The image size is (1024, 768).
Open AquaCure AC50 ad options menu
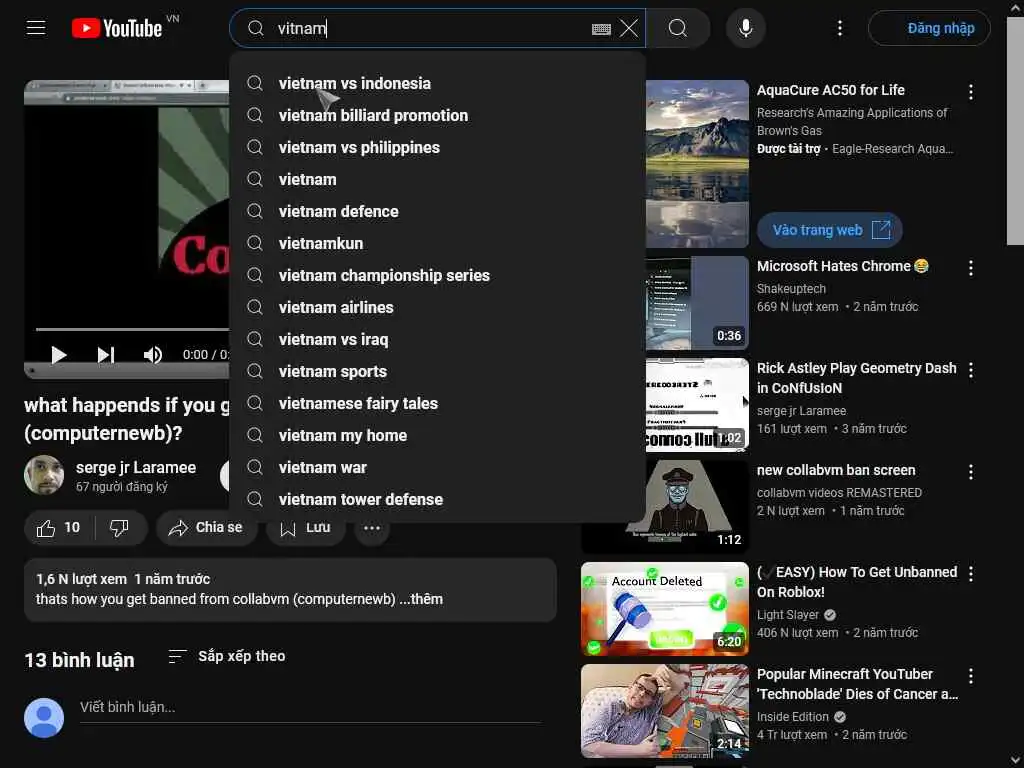click(x=971, y=92)
